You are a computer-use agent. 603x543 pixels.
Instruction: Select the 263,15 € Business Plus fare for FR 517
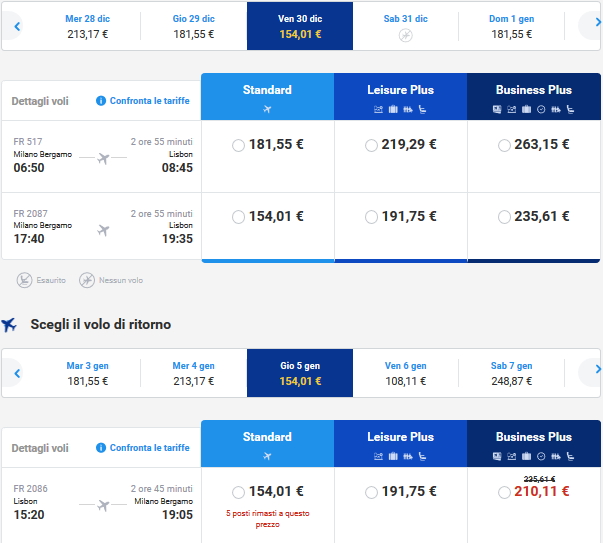[505, 145]
